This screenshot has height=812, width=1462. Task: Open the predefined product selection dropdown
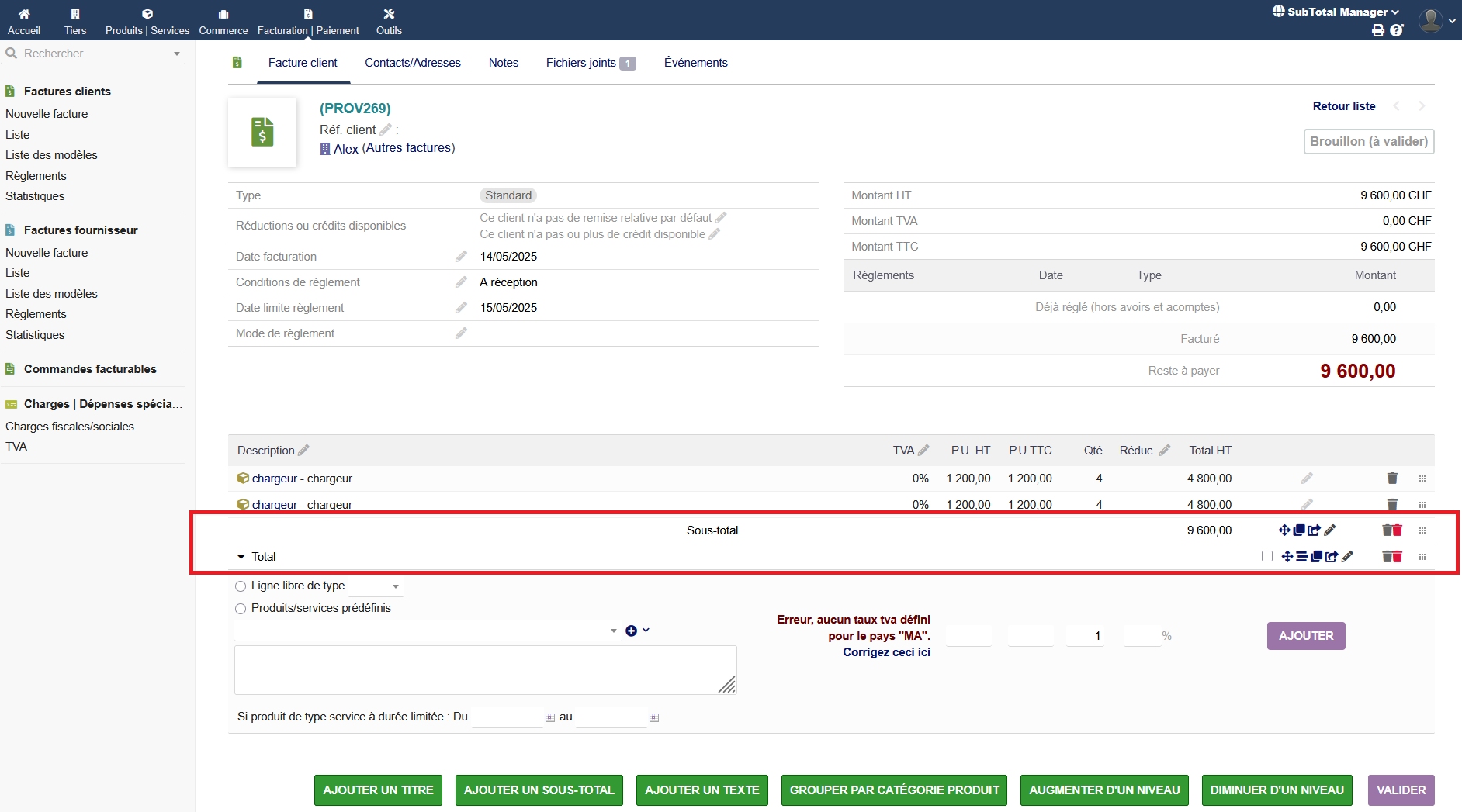425,631
